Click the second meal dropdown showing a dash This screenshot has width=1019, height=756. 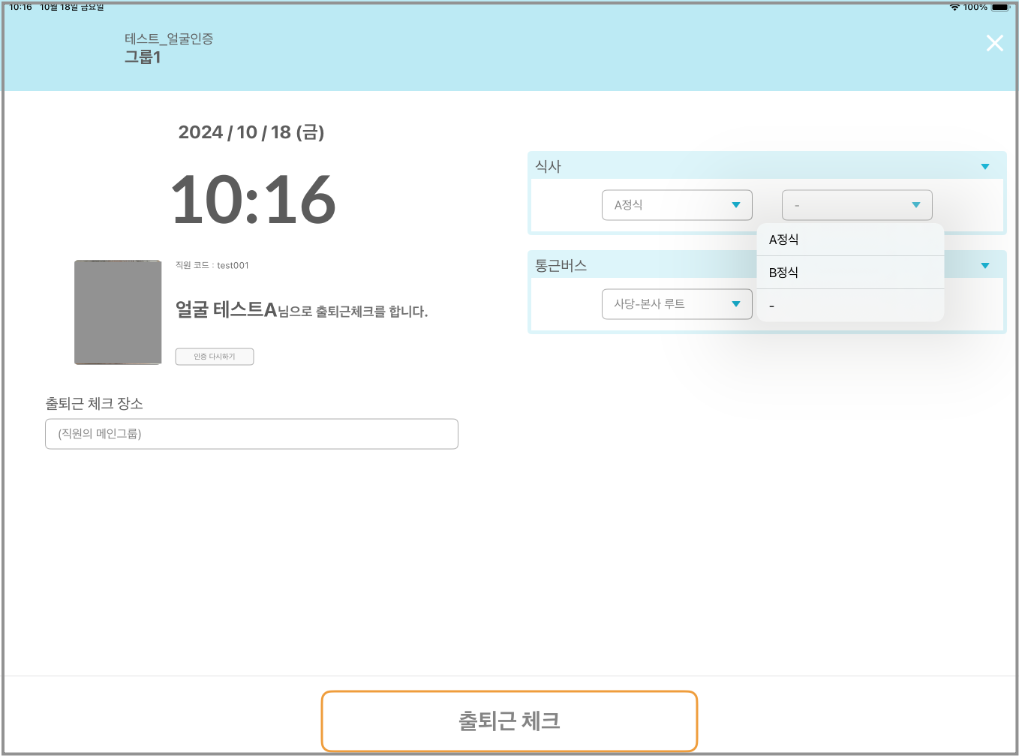(856, 205)
